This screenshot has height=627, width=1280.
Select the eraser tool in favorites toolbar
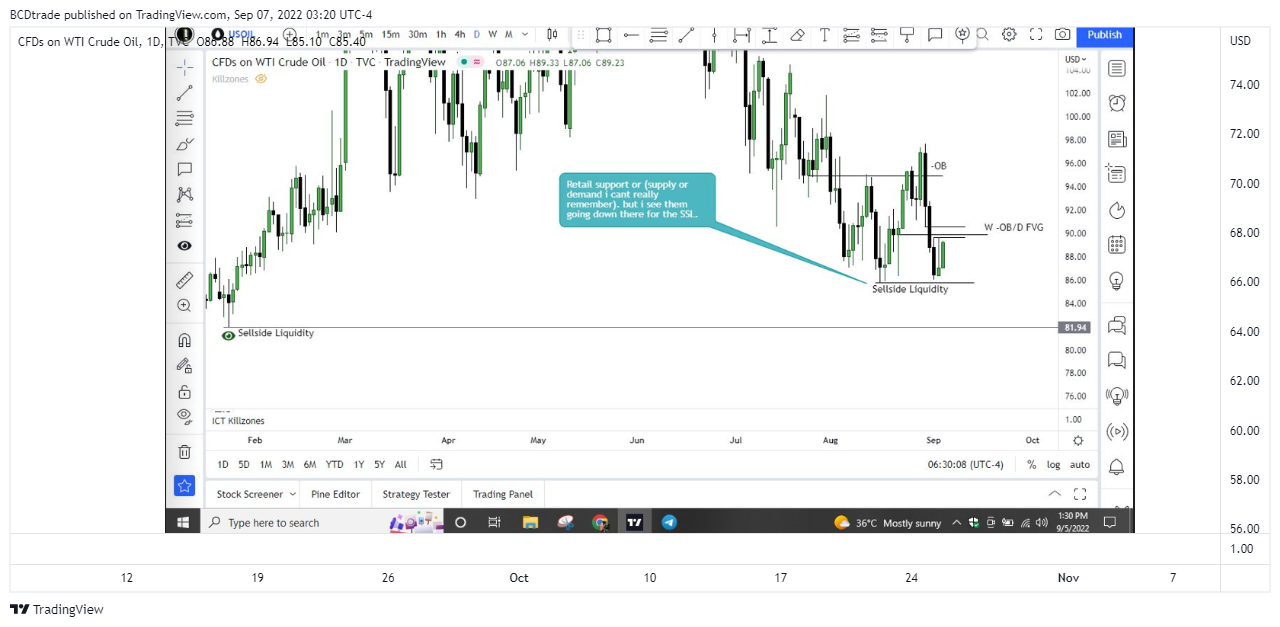coord(797,35)
